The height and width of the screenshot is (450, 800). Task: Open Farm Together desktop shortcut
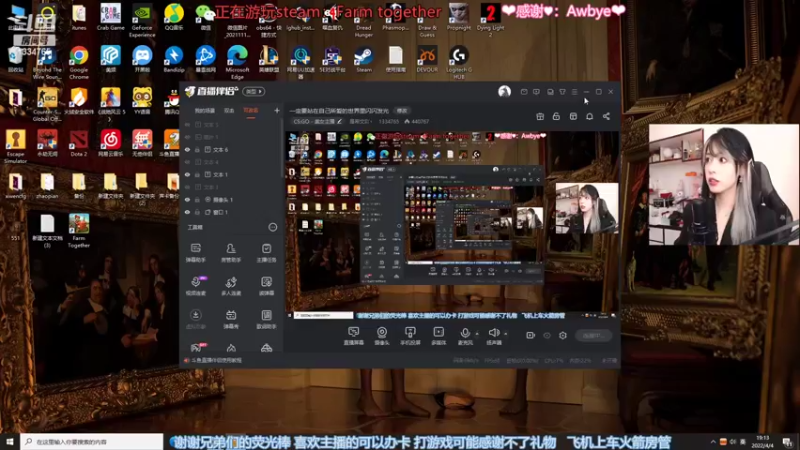79,231
